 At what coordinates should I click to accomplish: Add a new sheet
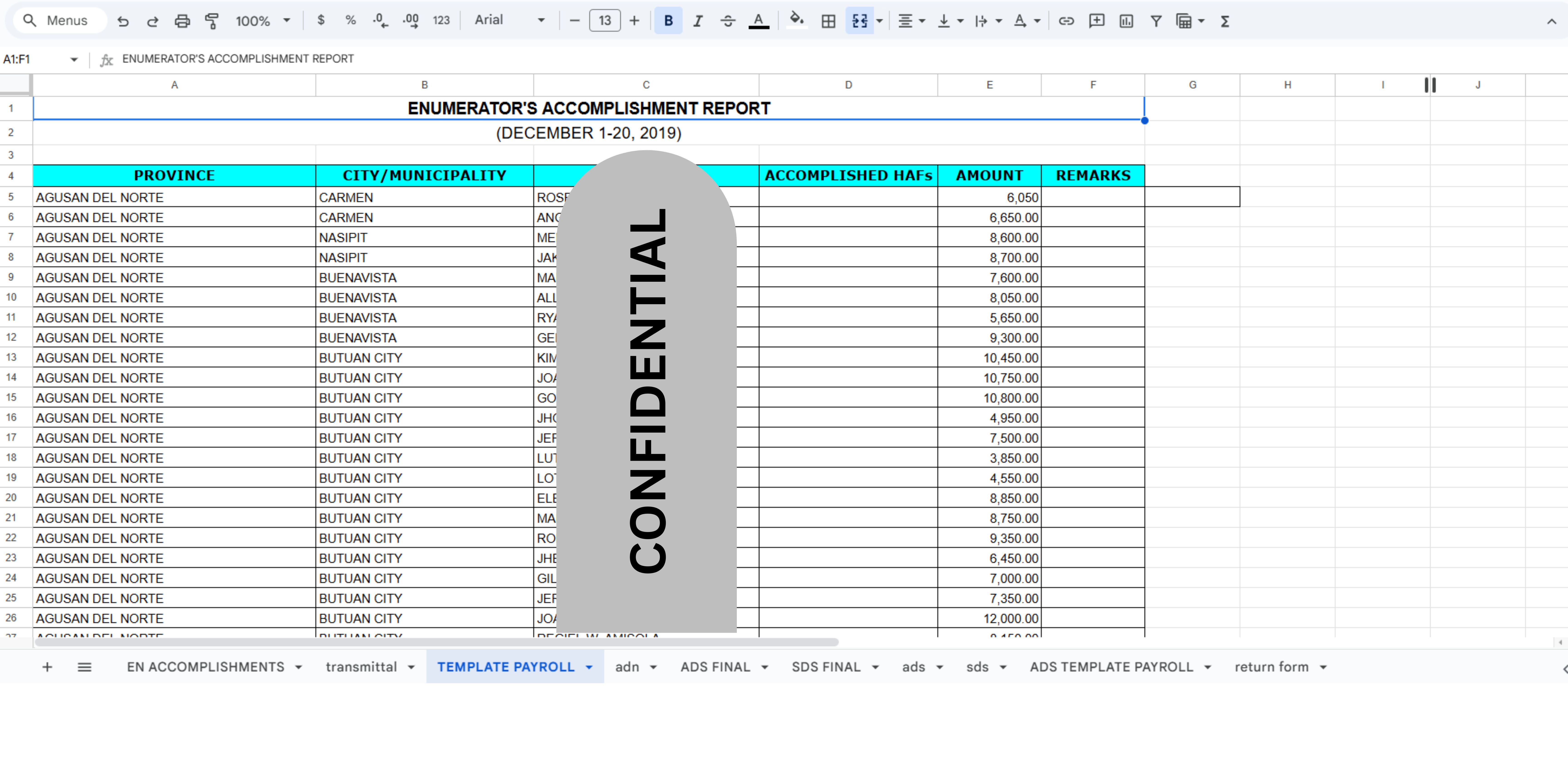47,667
